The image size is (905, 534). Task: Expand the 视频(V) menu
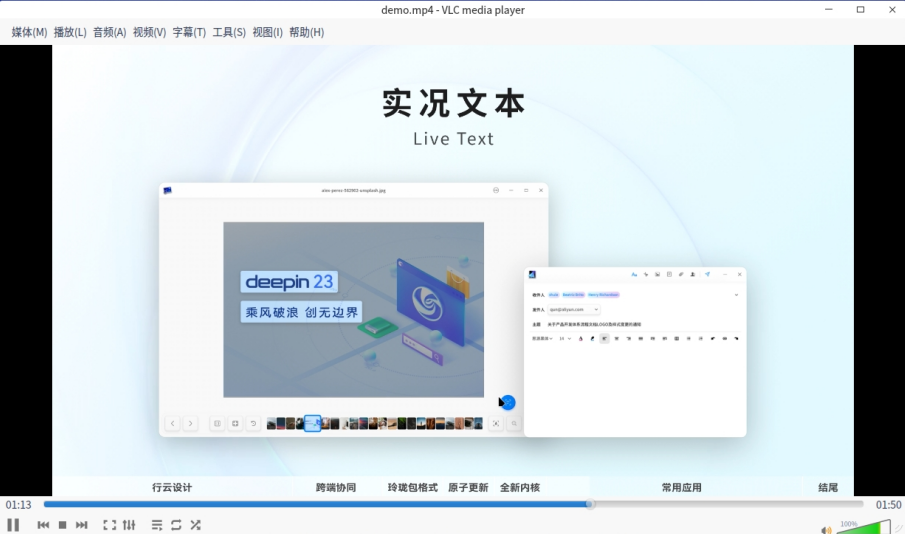tap(149, 32)
